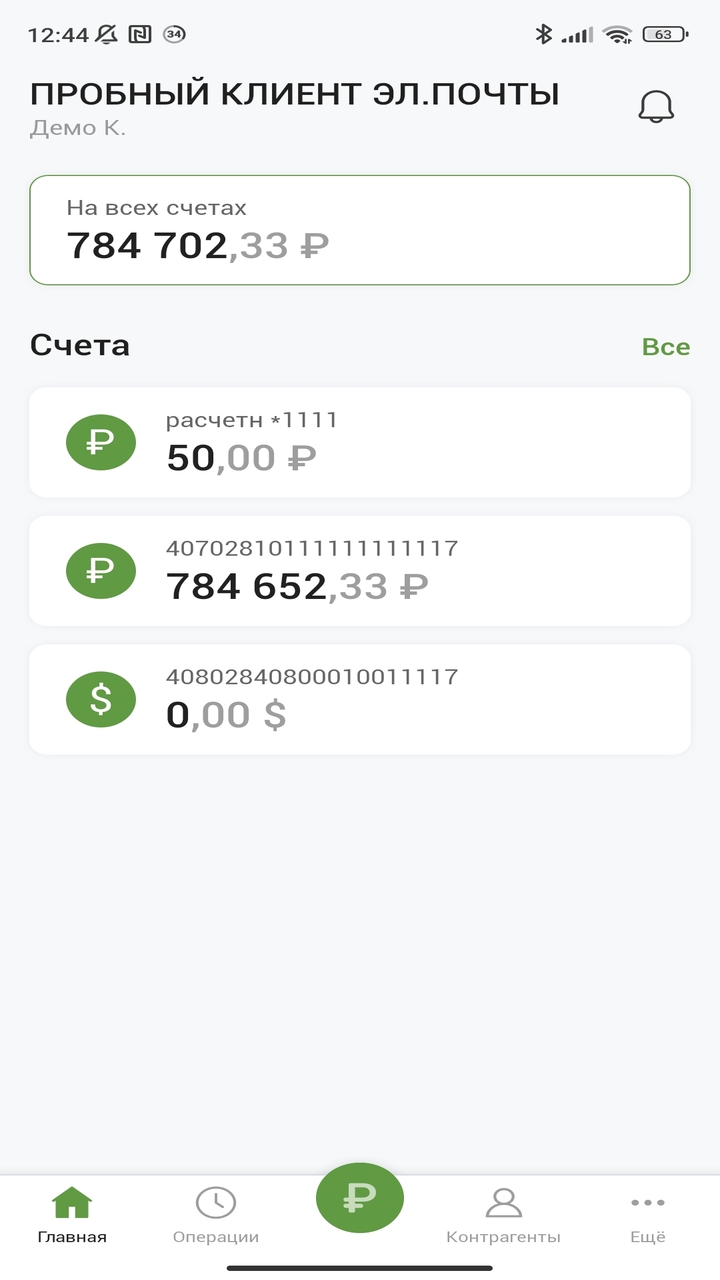Tap the Демо К. user subtitle
The width and height of the screenshot is (720, 1280).
click(78, 128)
